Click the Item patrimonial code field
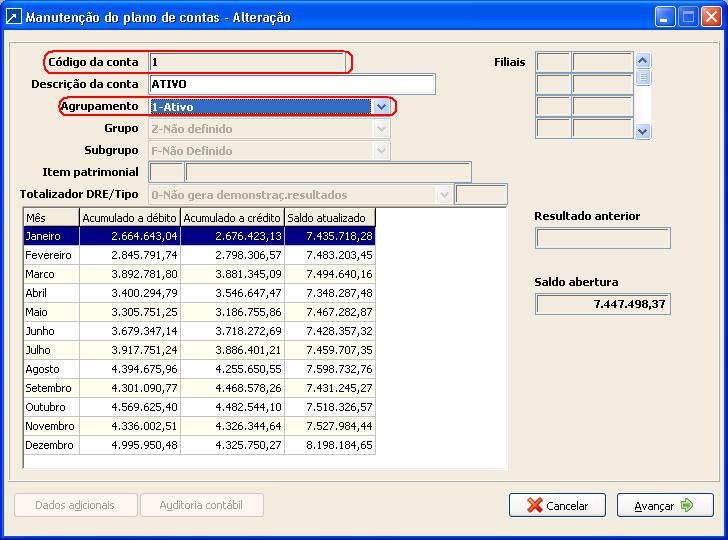Image resolution: width=728 pixels, height=540 pixels. pos(166,172)
